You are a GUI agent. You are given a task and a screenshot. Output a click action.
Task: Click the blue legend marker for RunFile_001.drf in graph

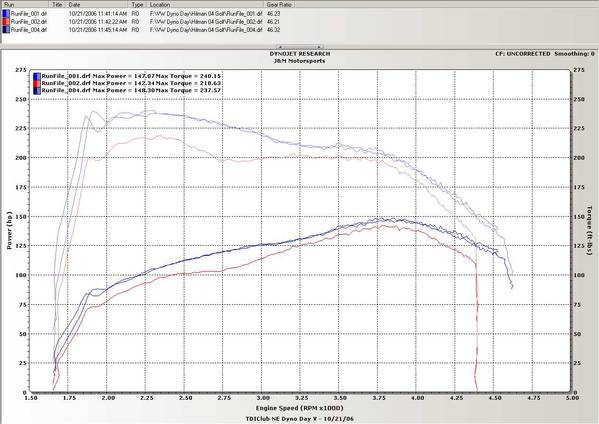coord(37,76)
